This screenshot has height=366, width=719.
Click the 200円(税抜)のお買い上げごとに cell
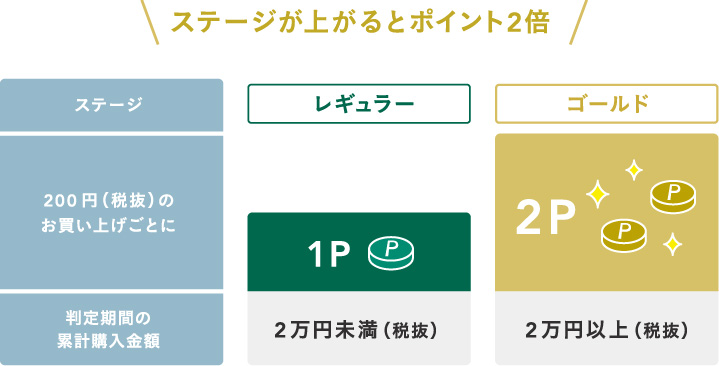[111, 212]
